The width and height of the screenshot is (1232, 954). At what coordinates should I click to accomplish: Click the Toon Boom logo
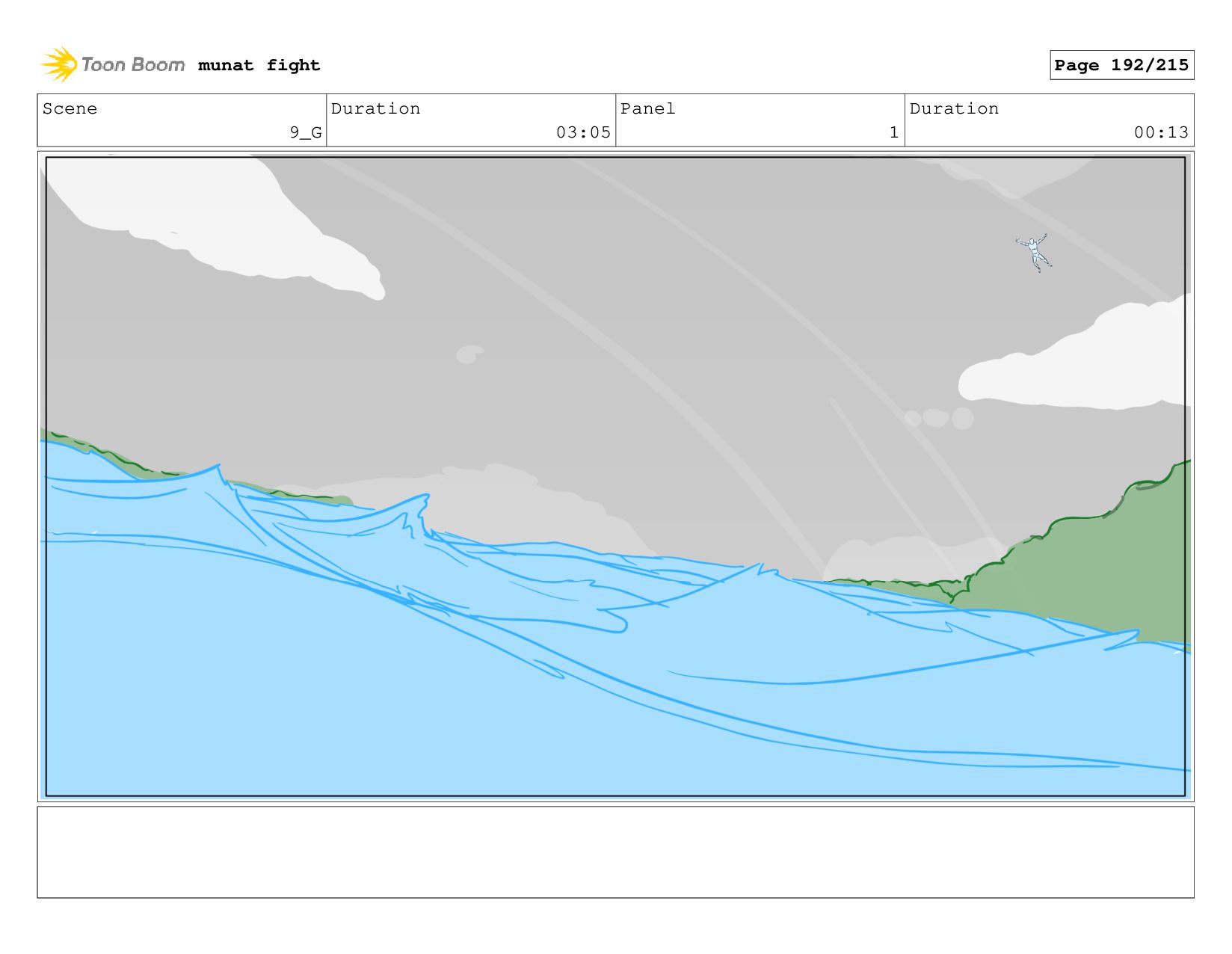tap(112, 64)
